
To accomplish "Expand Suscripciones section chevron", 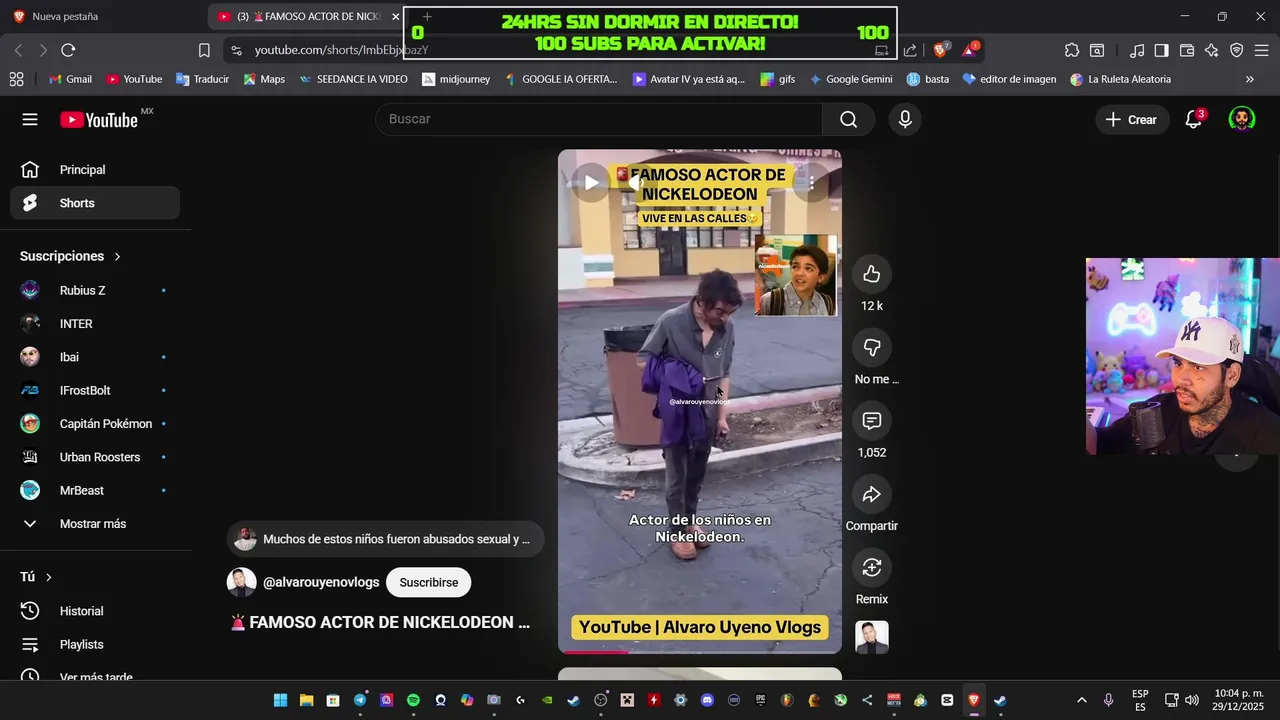I will click(117, 257).
